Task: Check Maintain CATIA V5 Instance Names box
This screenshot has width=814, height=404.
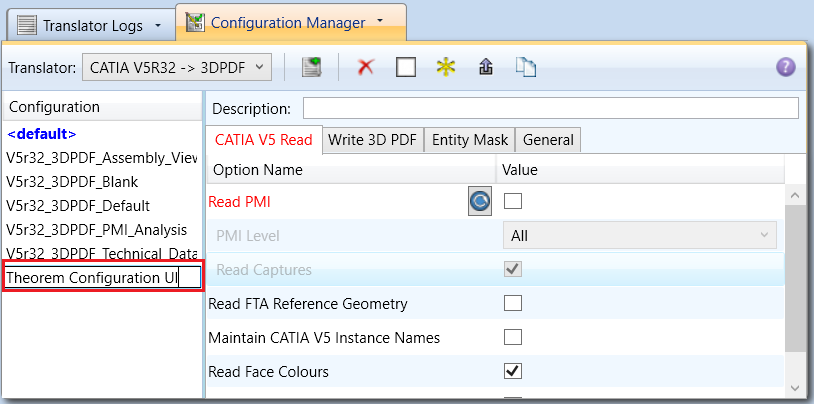Action: [x=513, y=337]
